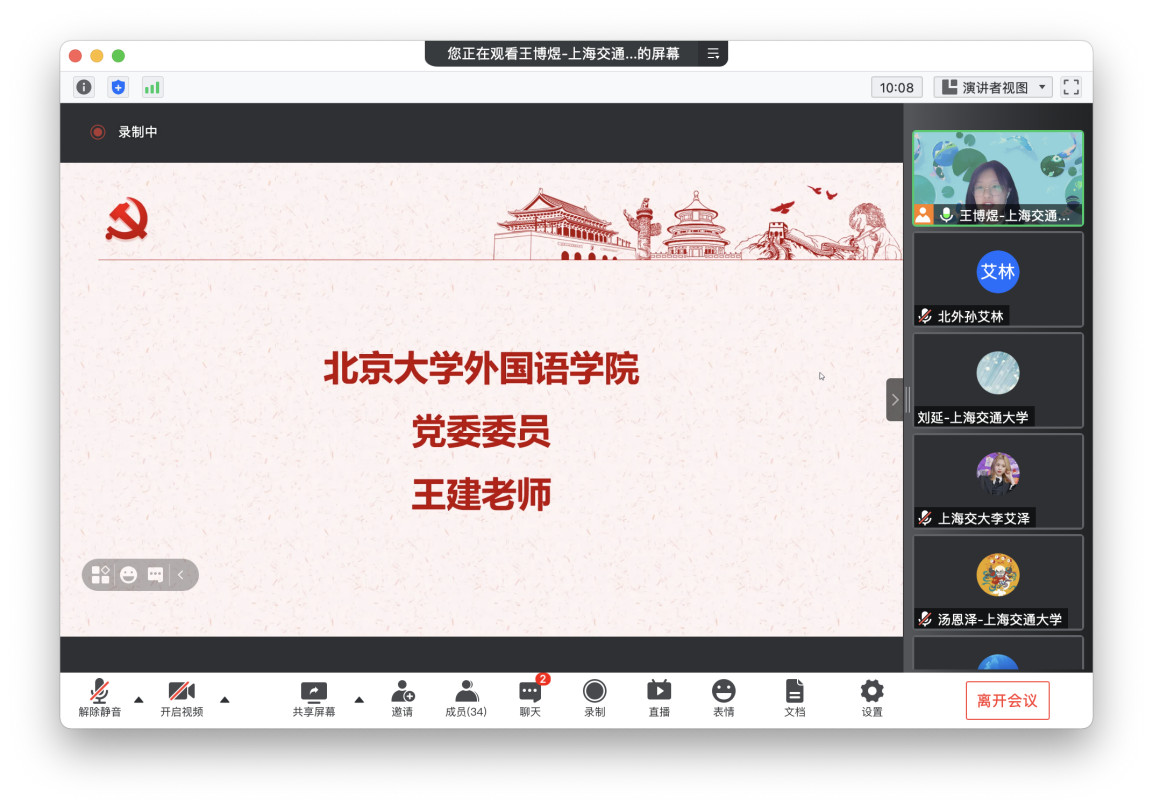Open the screen-share options menu icon in title banner

click(x=713, y=54)
